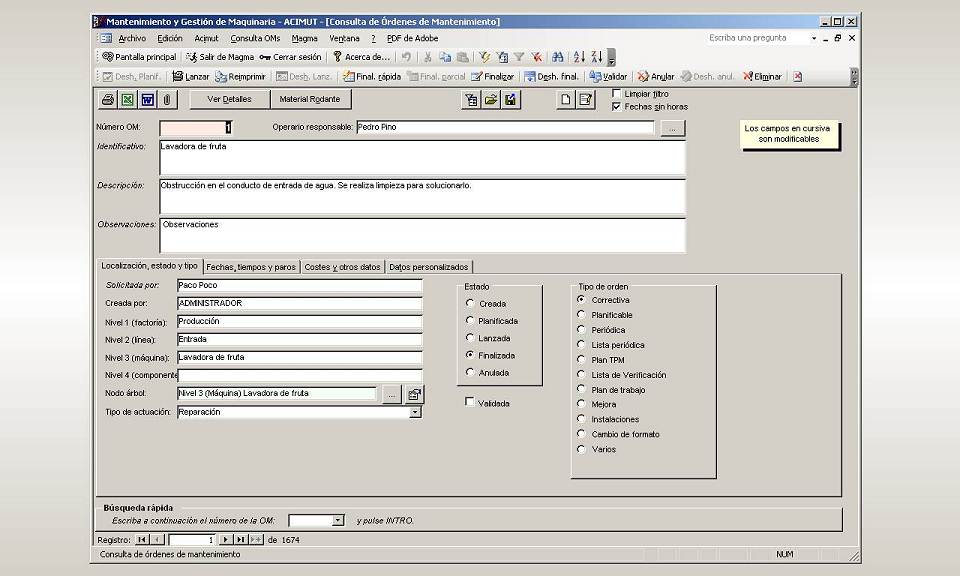Viewport: 960px width, 576px height.
Task: Click Reimprimir in the toolbar
Action: [x=240, y=77]
